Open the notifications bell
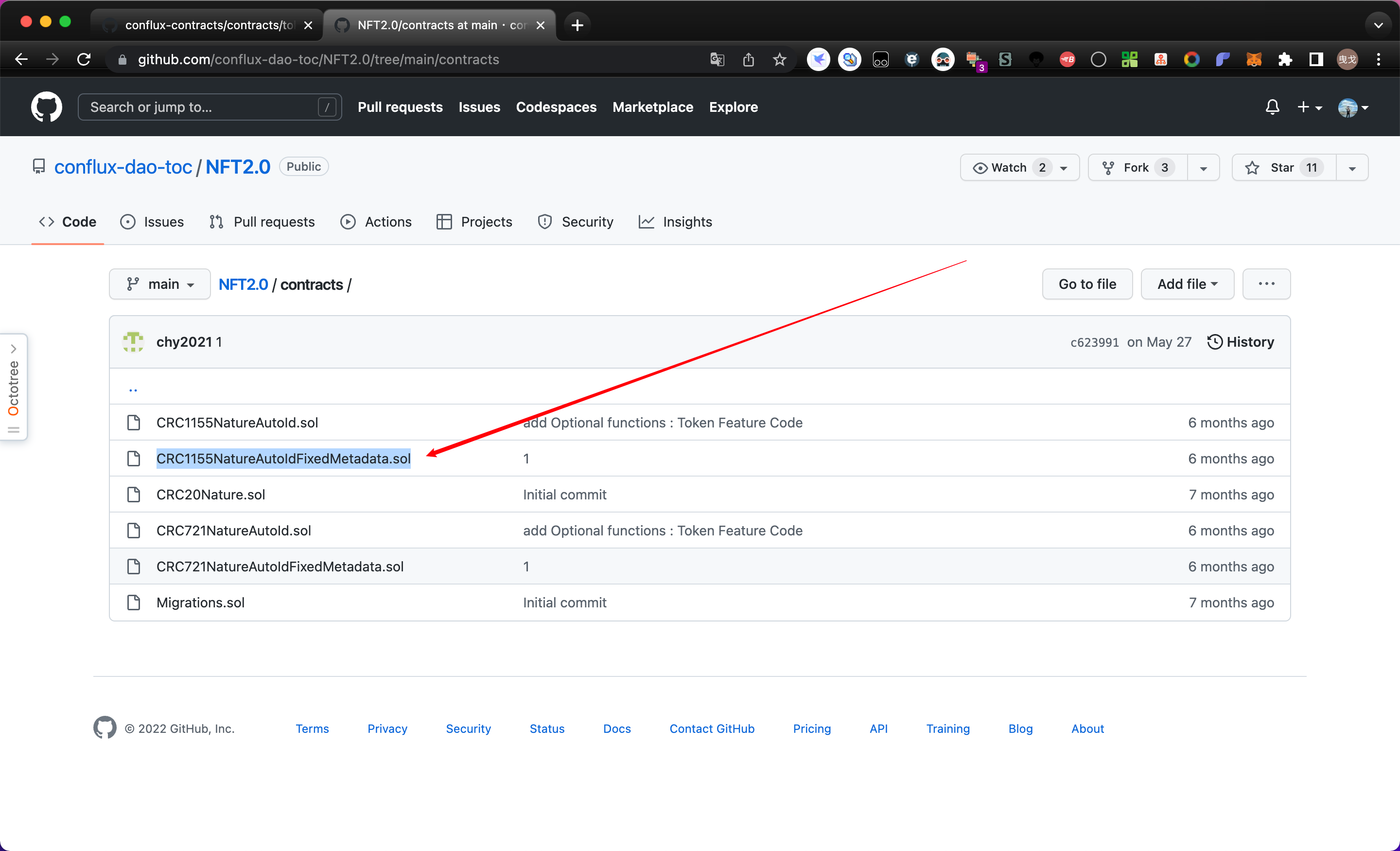 (1272, 107)
